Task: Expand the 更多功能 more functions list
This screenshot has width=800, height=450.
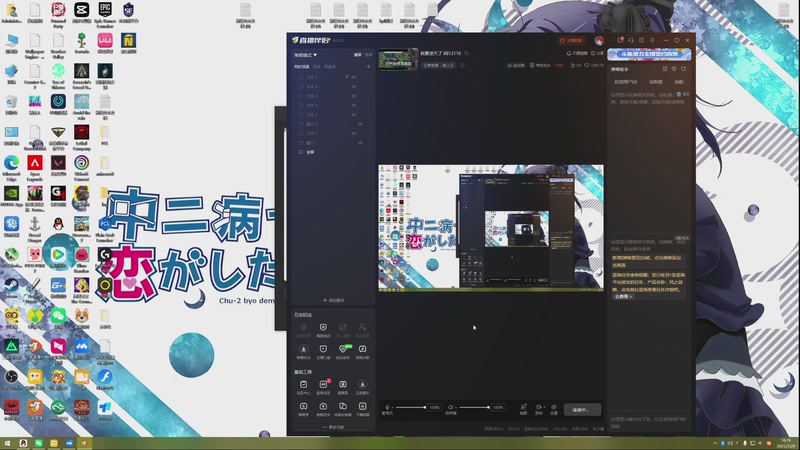Action: (x=333, y=427)
